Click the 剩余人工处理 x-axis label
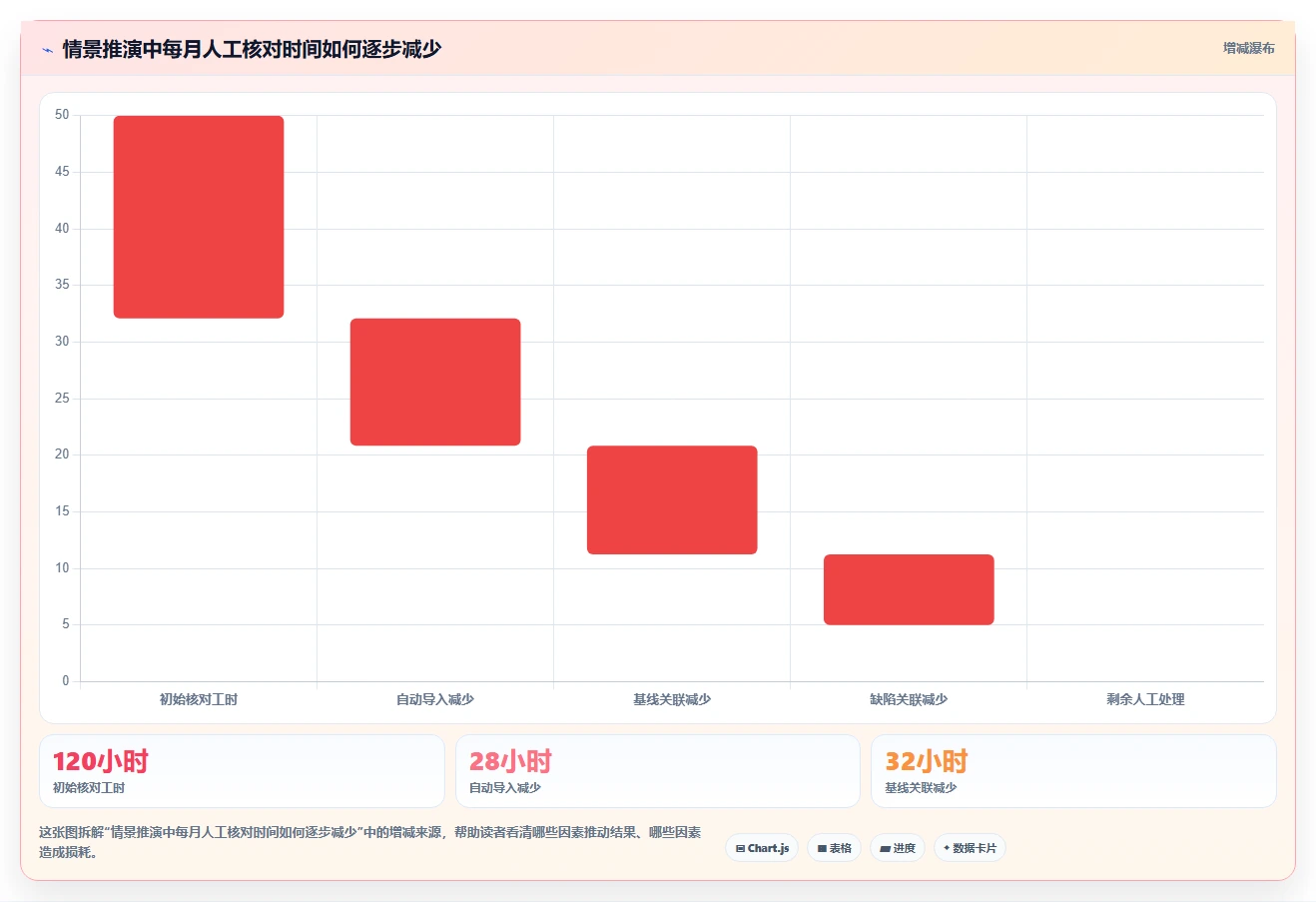 click(1145, 699)
